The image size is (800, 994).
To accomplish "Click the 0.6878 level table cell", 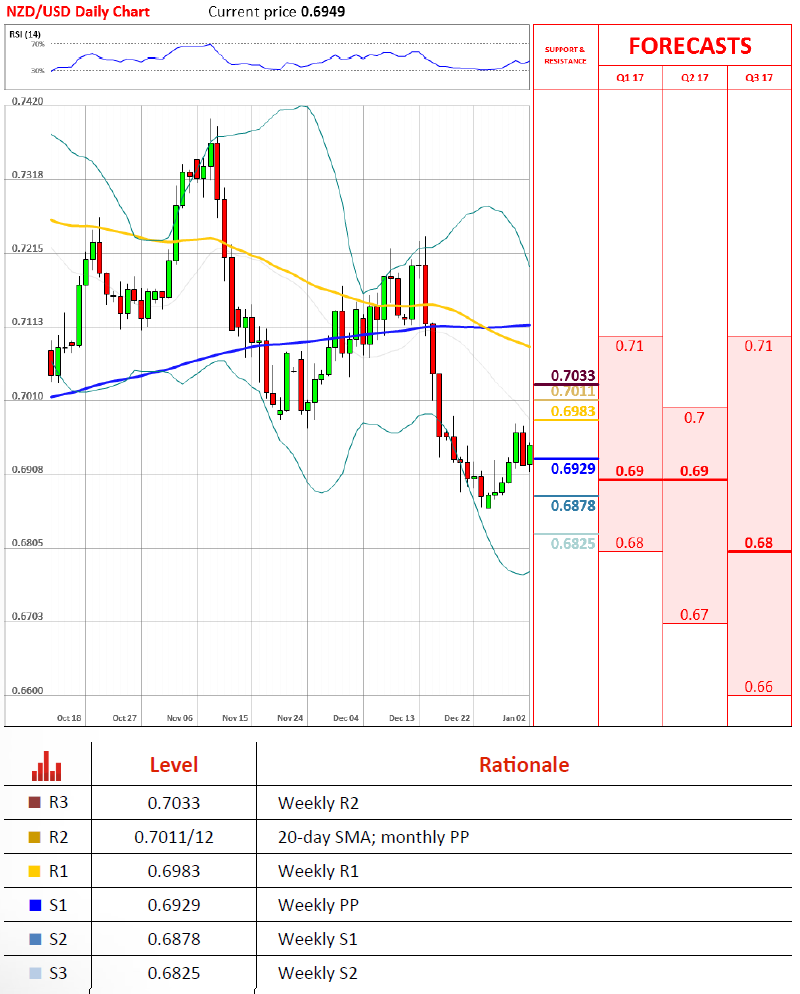I will point(174,939).
